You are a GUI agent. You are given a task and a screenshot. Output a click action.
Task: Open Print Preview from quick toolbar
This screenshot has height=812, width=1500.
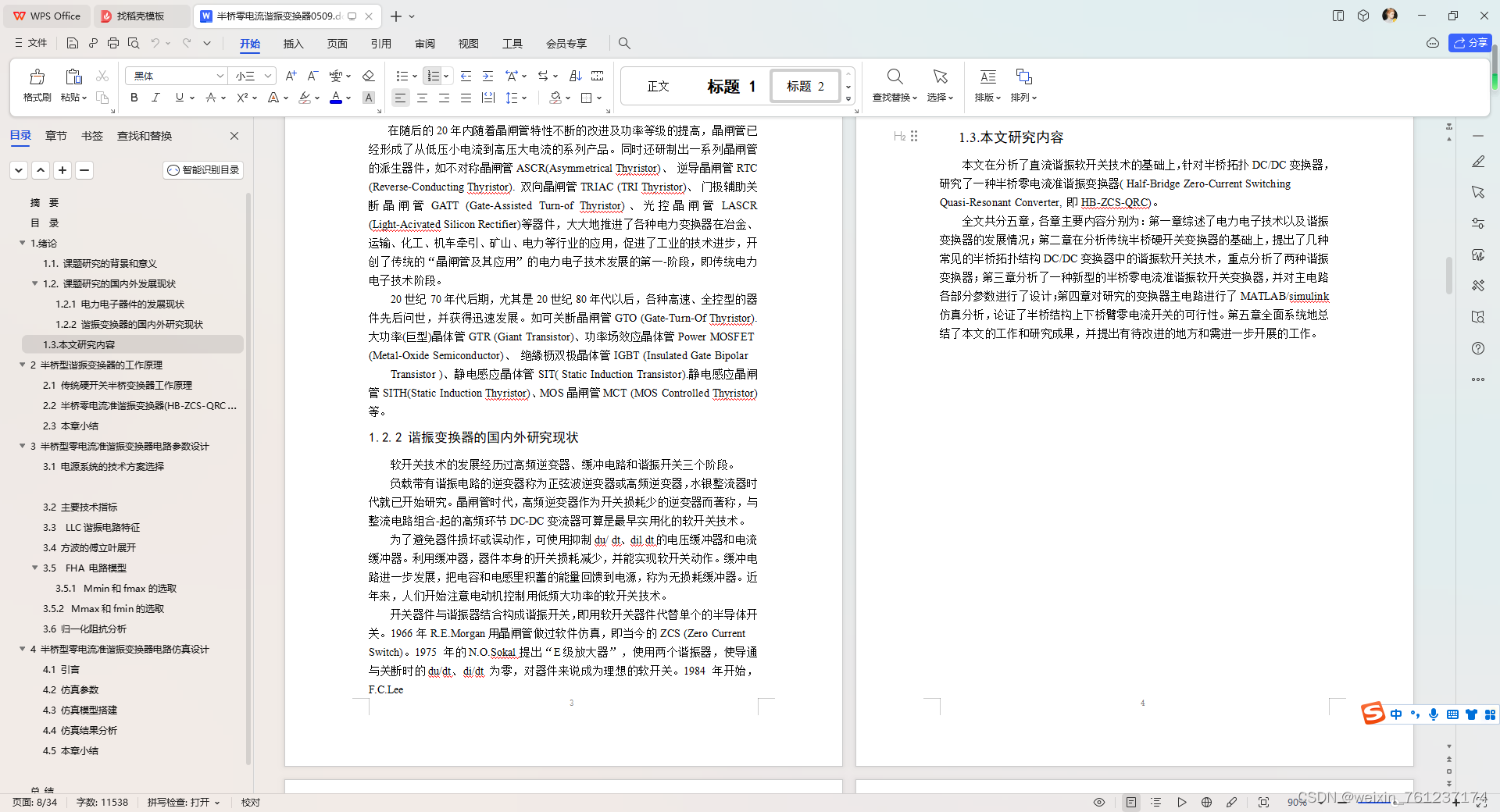tap(134, 43)
